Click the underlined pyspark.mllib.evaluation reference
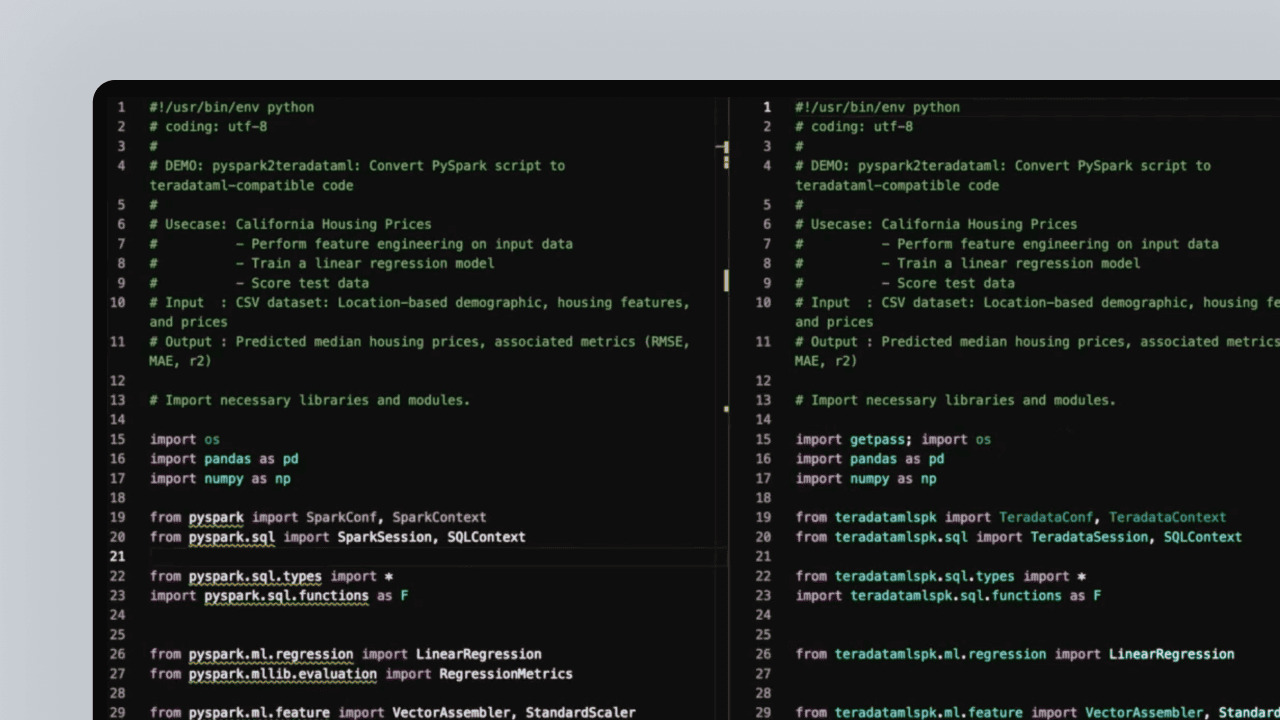 point(281,674)
